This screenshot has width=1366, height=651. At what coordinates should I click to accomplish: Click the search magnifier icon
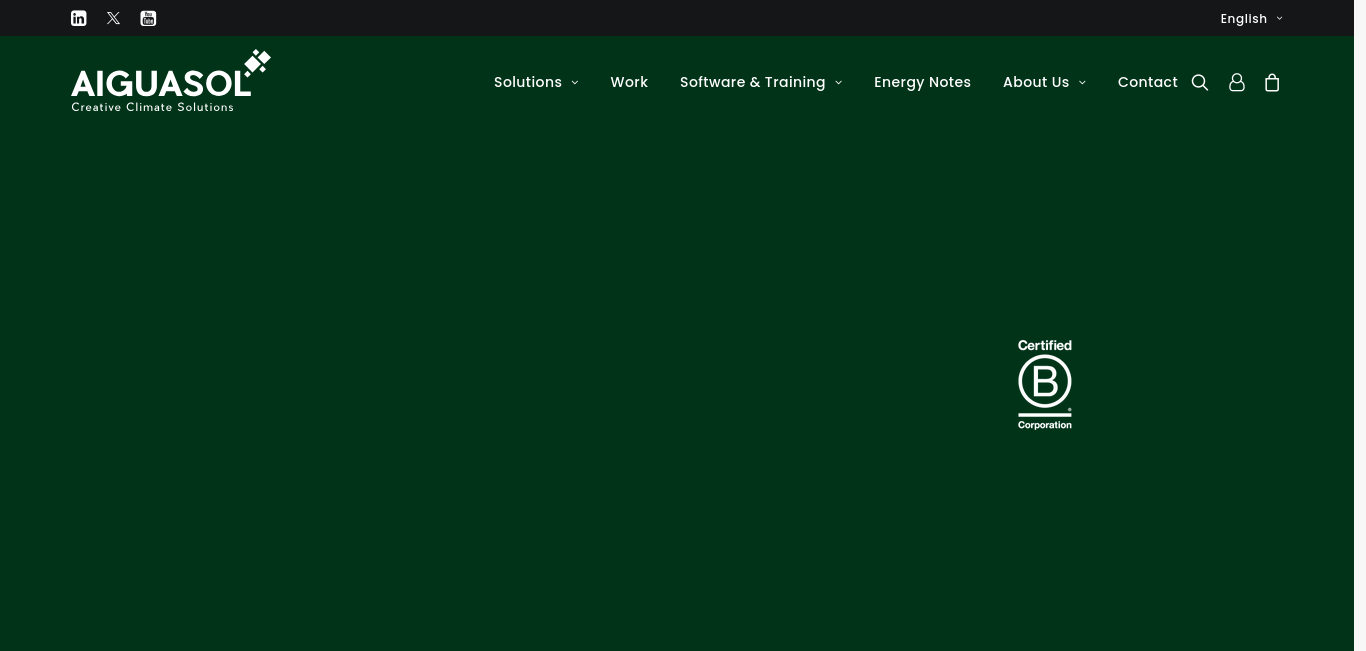[1200, 82]
